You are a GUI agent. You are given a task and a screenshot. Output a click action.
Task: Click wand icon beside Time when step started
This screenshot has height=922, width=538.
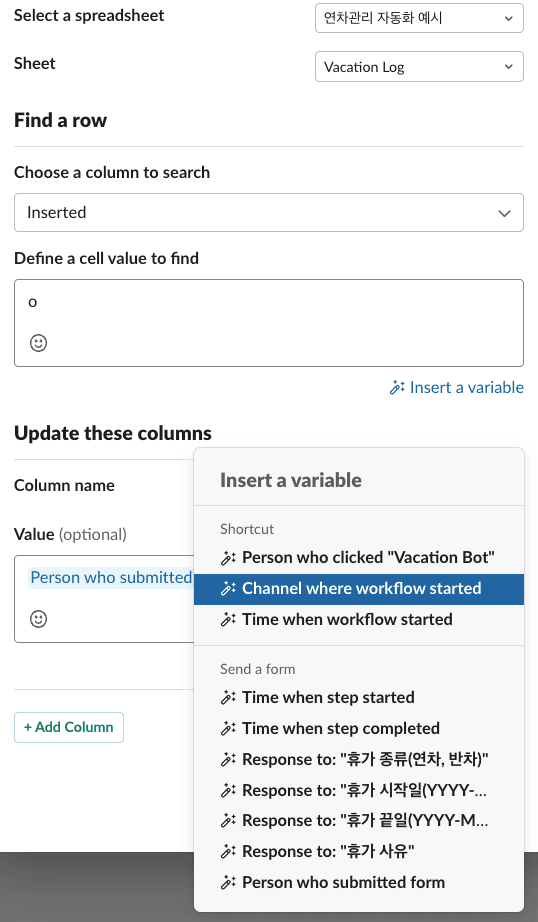pos(228,697)
